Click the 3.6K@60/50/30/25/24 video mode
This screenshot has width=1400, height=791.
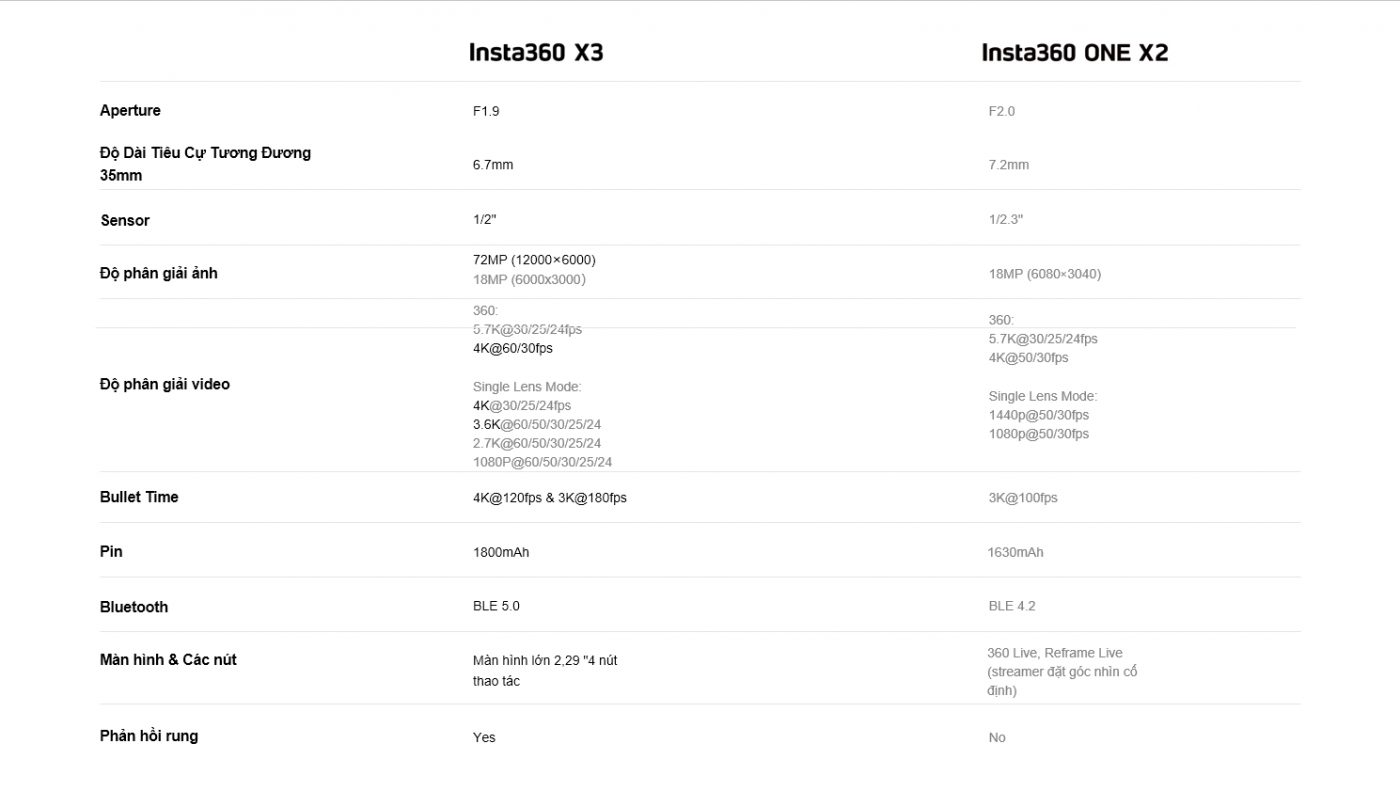pos(537,424)
